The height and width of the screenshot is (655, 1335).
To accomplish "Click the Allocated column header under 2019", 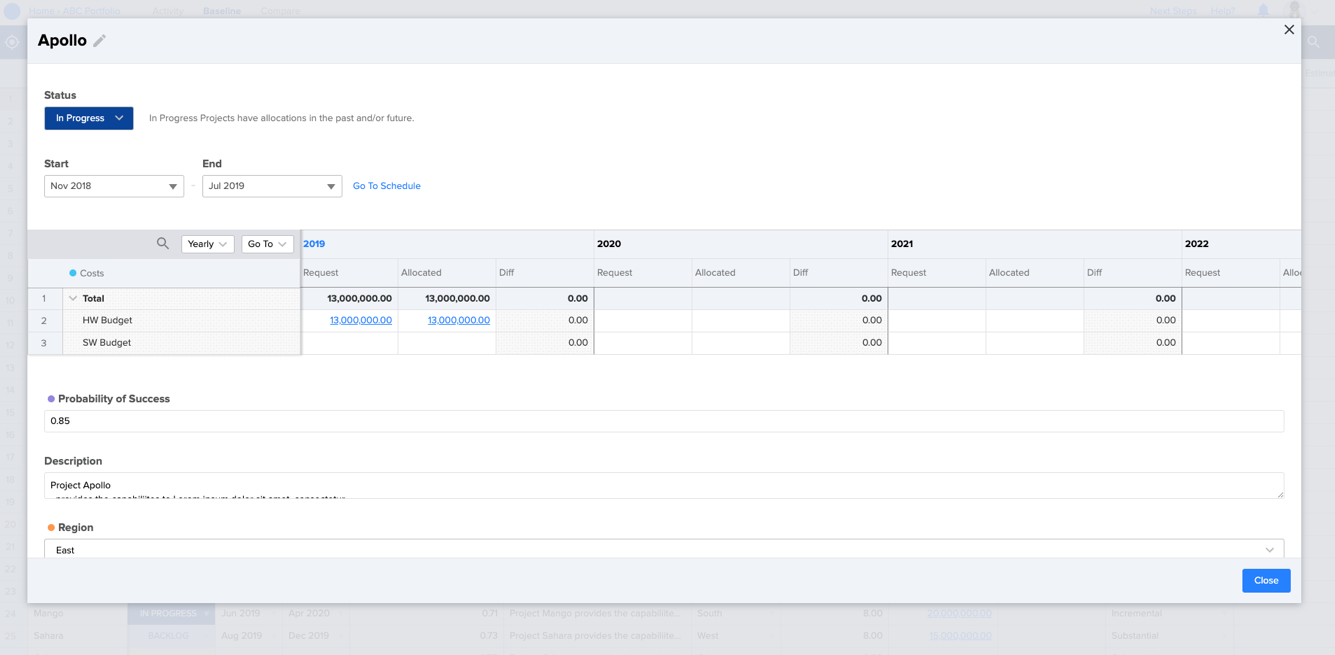I will click(x=421, y=273).
